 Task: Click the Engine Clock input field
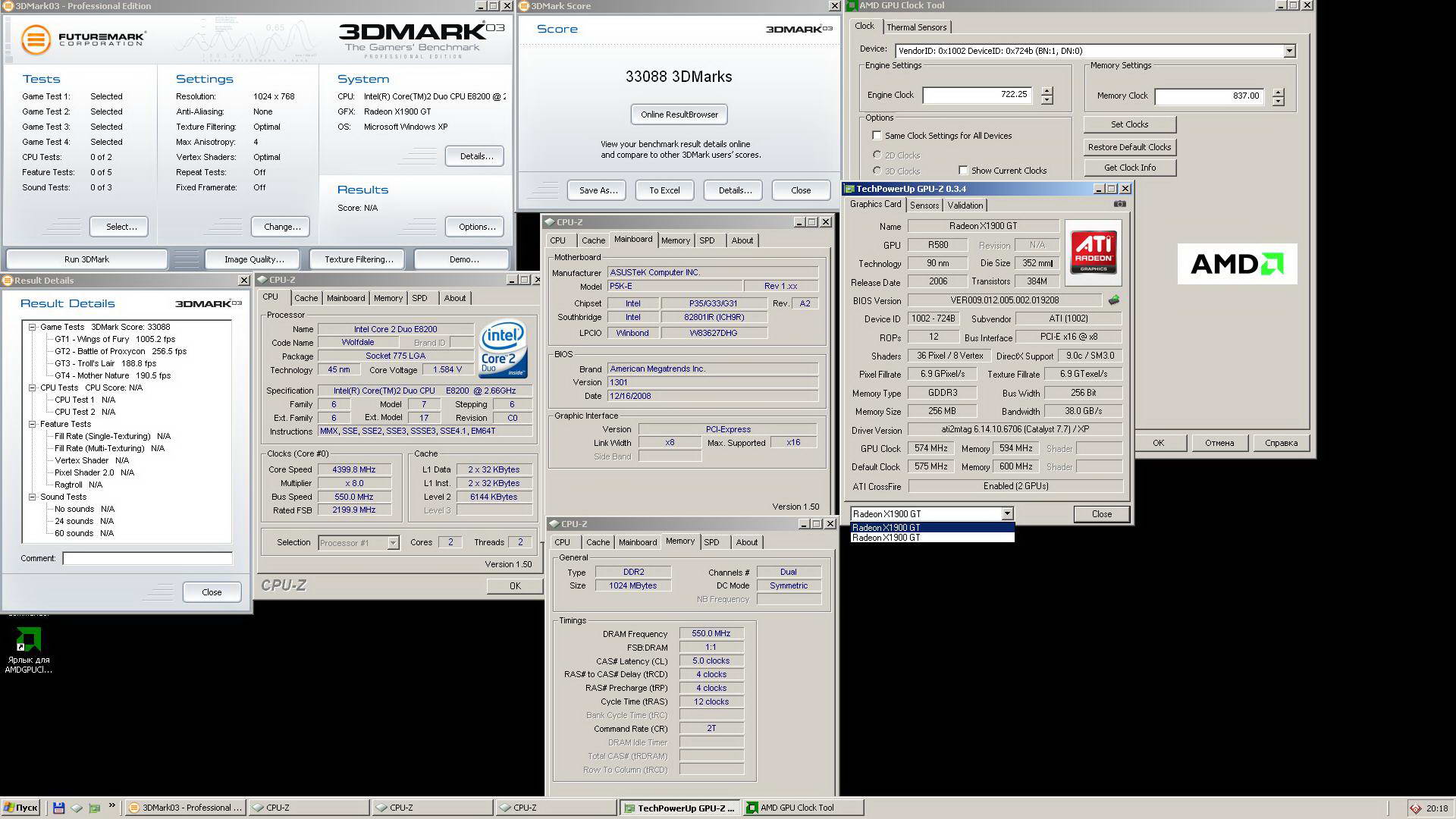point(977,95)
